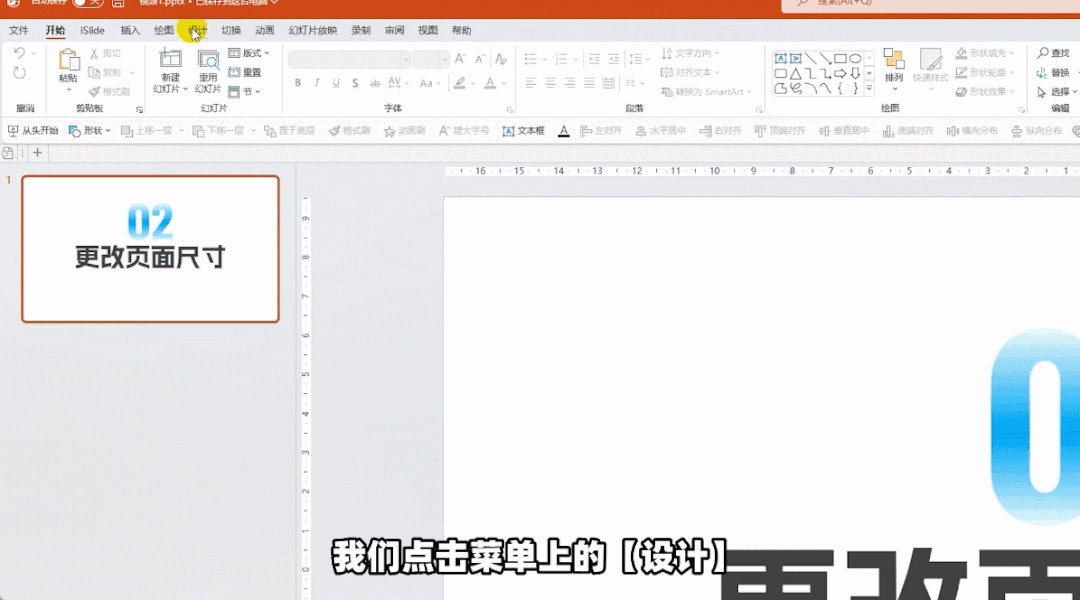Screen dimensions: 1080x600
Task: Select the triangle shape in gallery
Action: tap(796, 74)
